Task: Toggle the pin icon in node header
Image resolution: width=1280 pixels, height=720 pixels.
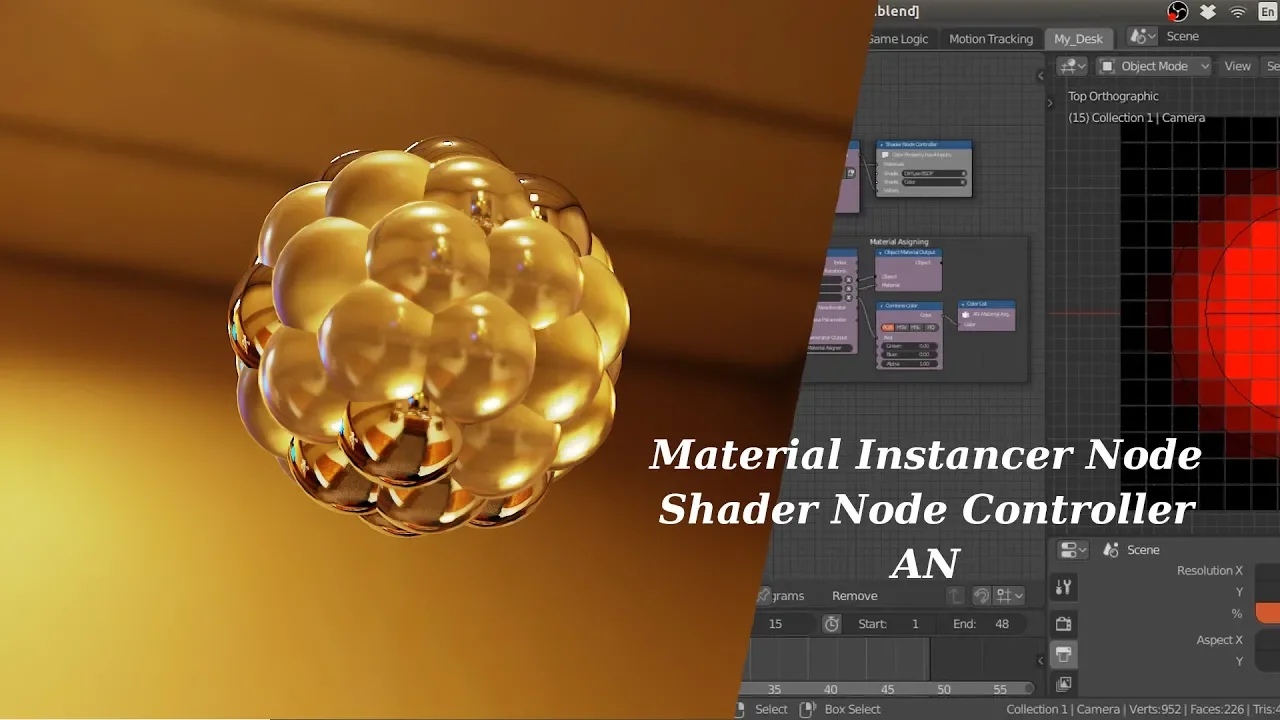Action: pos(764,596)
